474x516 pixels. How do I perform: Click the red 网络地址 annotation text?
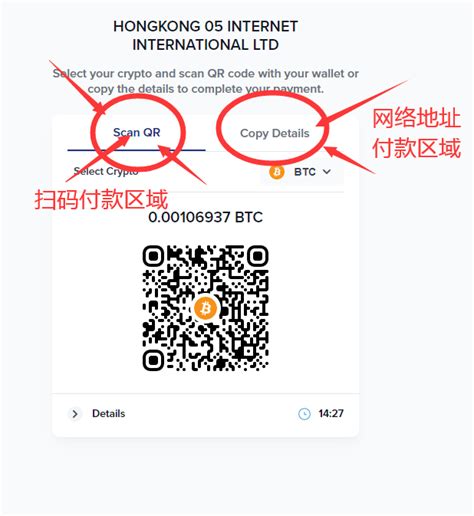click(416, 119)
